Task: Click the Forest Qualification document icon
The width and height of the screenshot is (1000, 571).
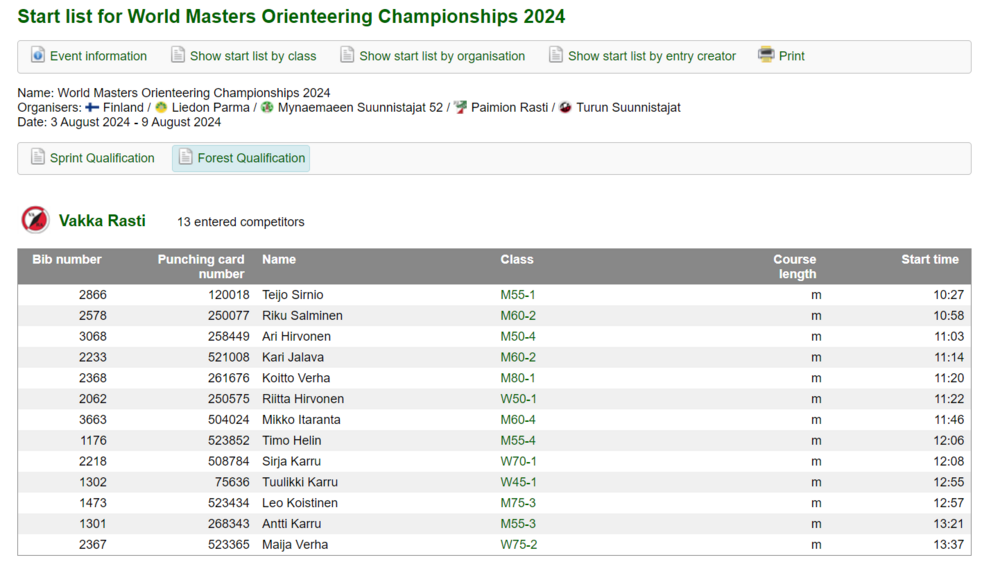Action: point(185,158)
